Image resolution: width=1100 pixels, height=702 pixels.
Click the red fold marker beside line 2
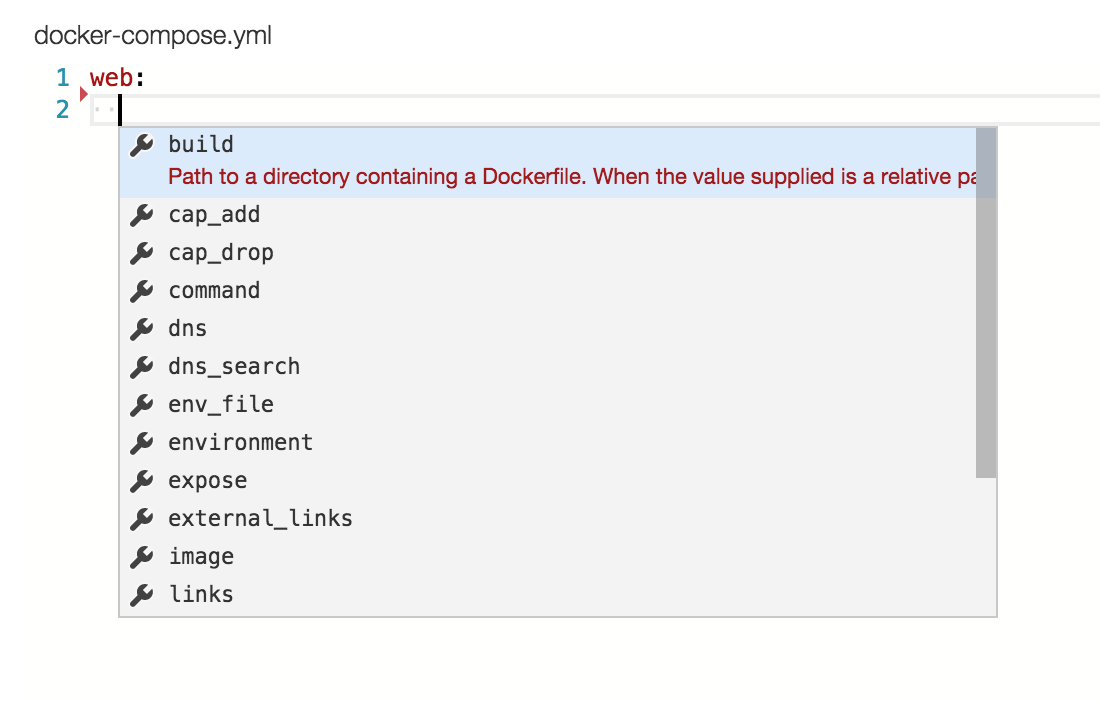click(x=84, y=95)
